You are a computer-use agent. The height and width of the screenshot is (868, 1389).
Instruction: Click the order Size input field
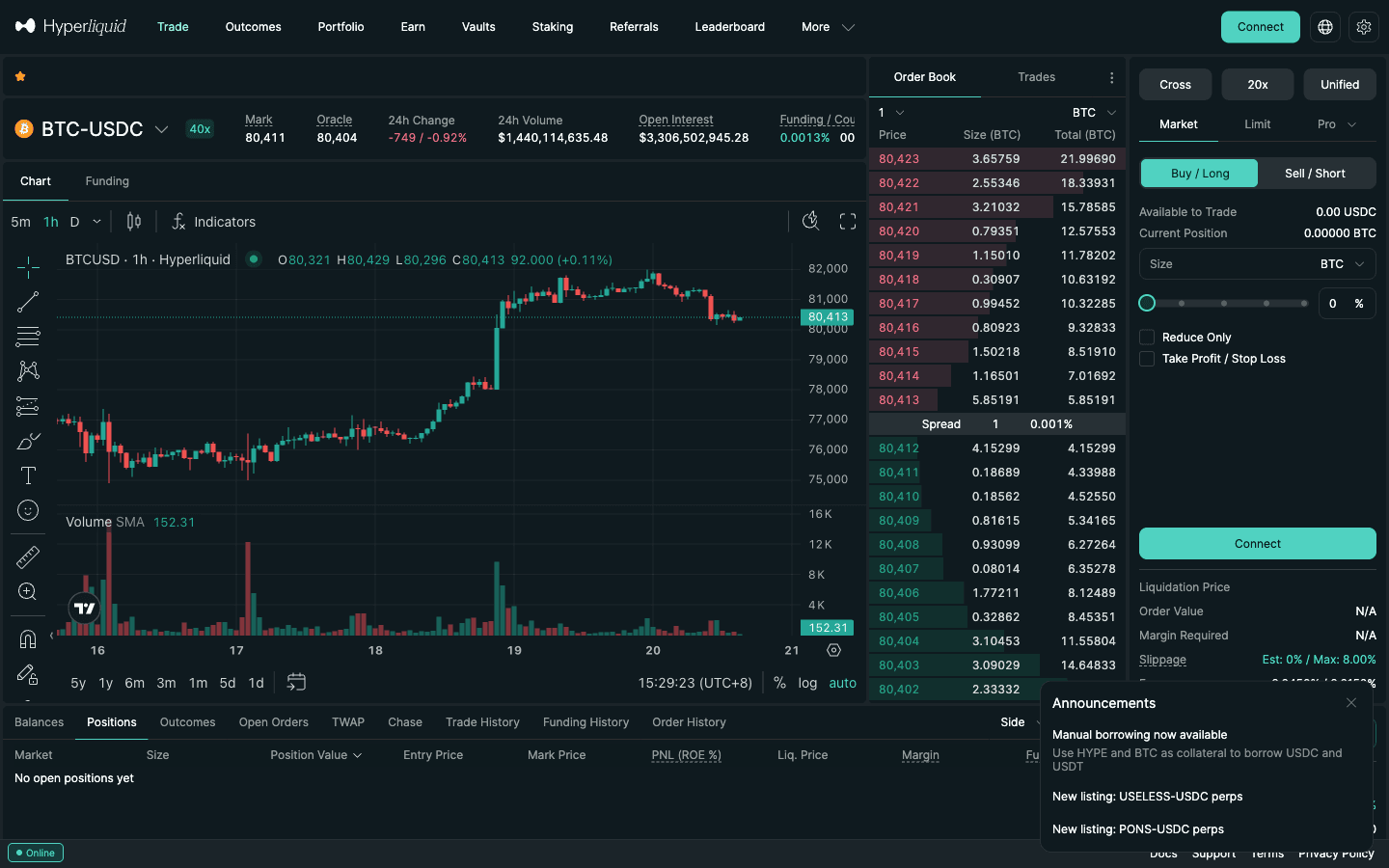pyautogui.click(x=1258, y=264)
